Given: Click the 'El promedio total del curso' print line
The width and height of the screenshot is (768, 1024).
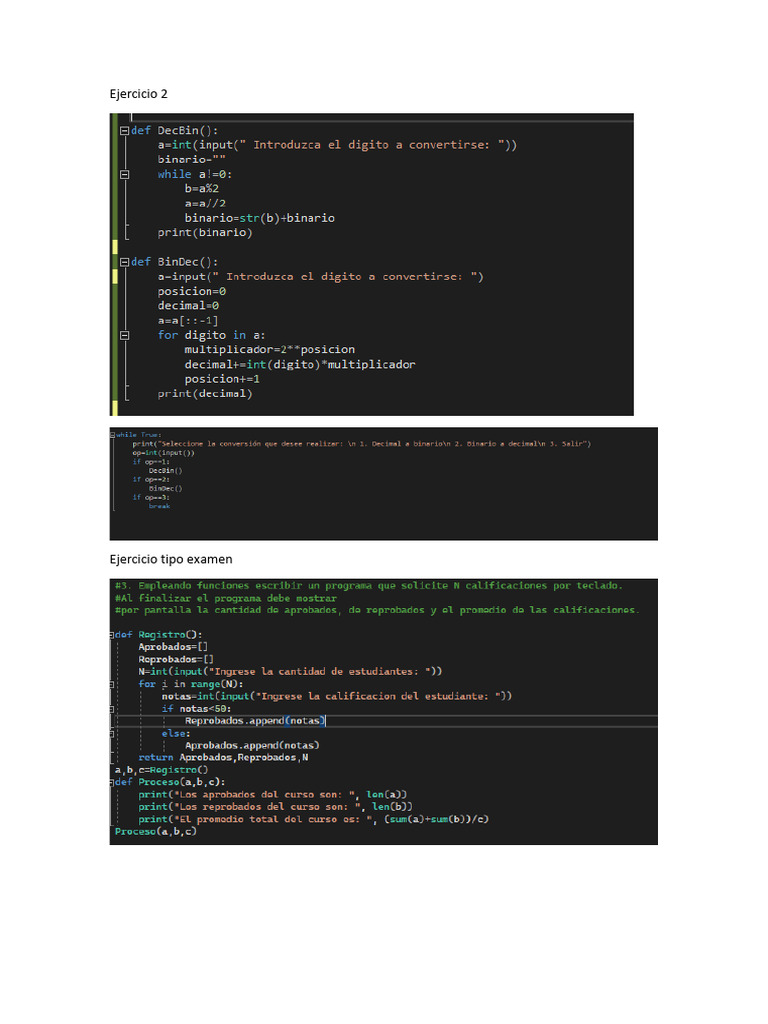Looking at the screenshot, I should tap(313, 820).
